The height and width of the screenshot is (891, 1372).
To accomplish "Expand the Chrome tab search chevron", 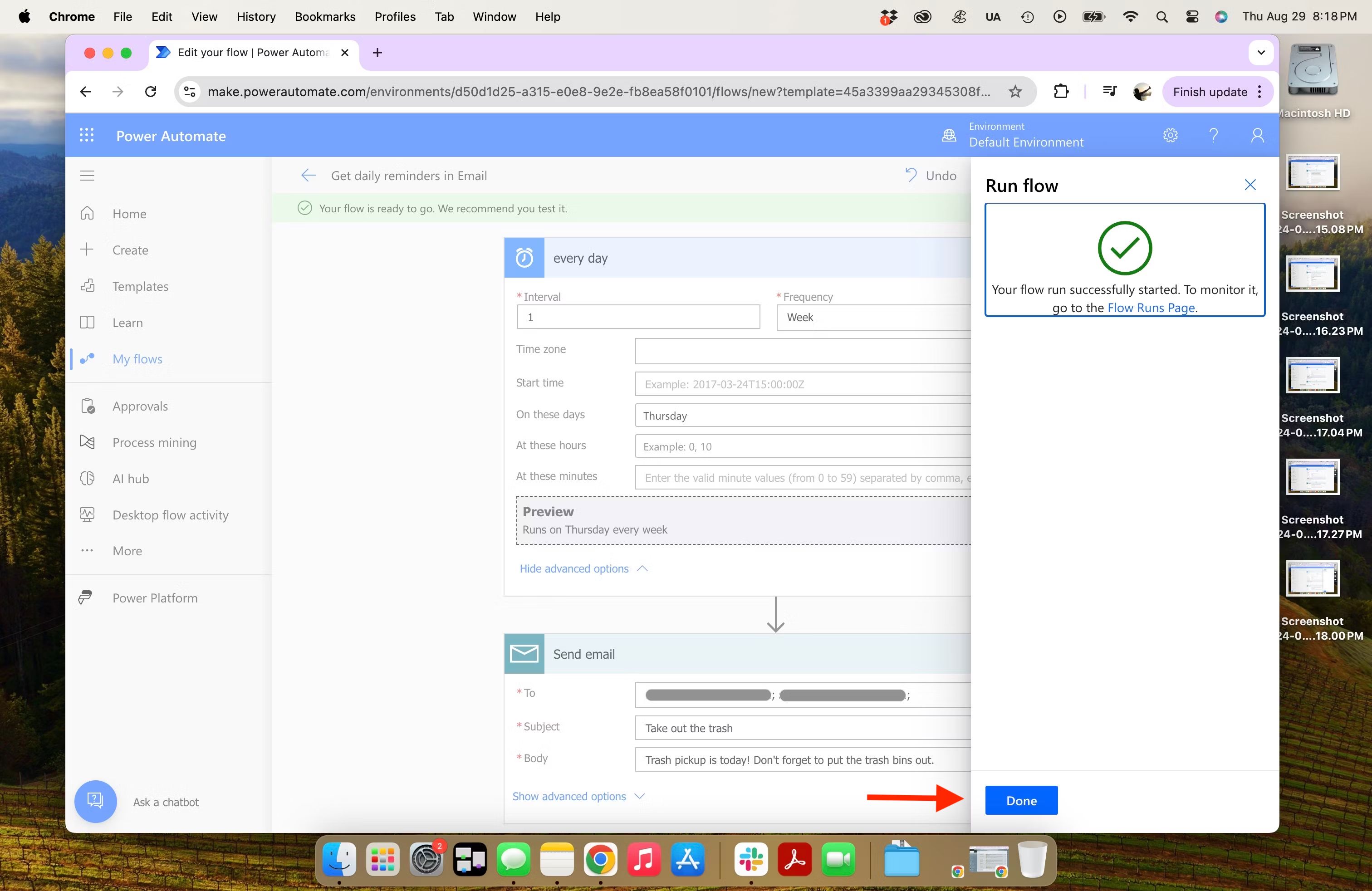I will point(1261,53).
